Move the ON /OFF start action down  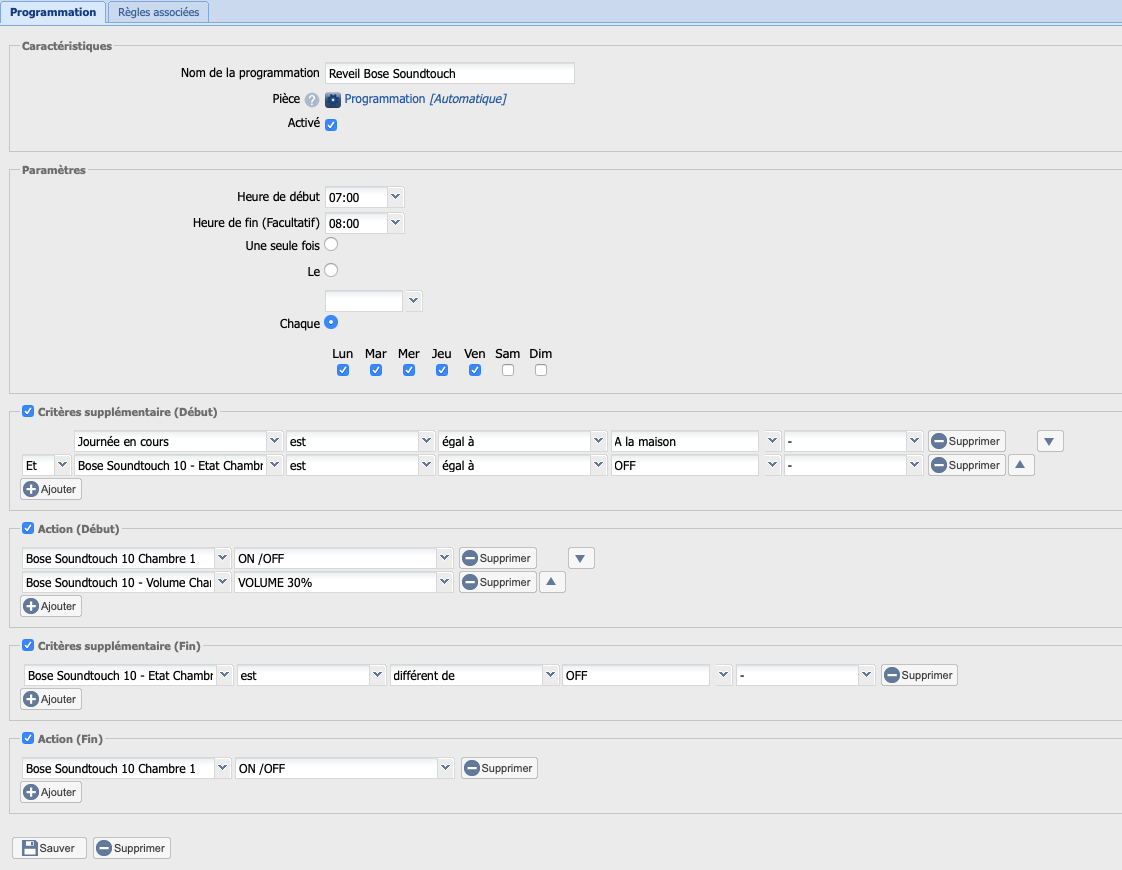coord(581,558)
